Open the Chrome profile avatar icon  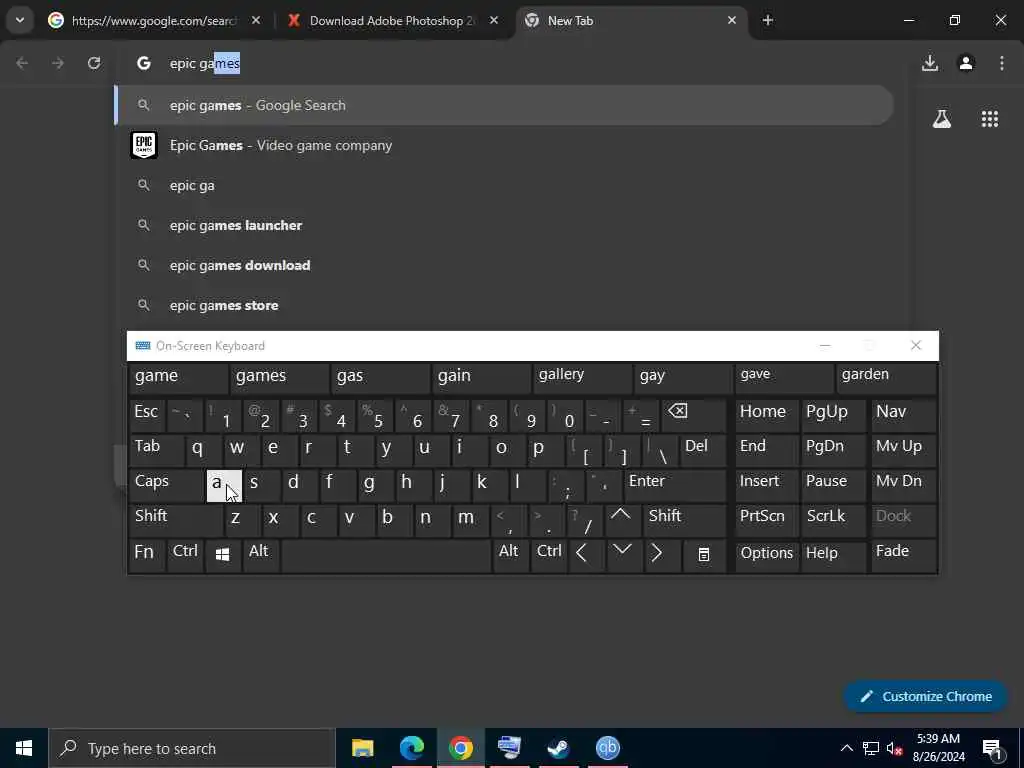coord(966,63)
